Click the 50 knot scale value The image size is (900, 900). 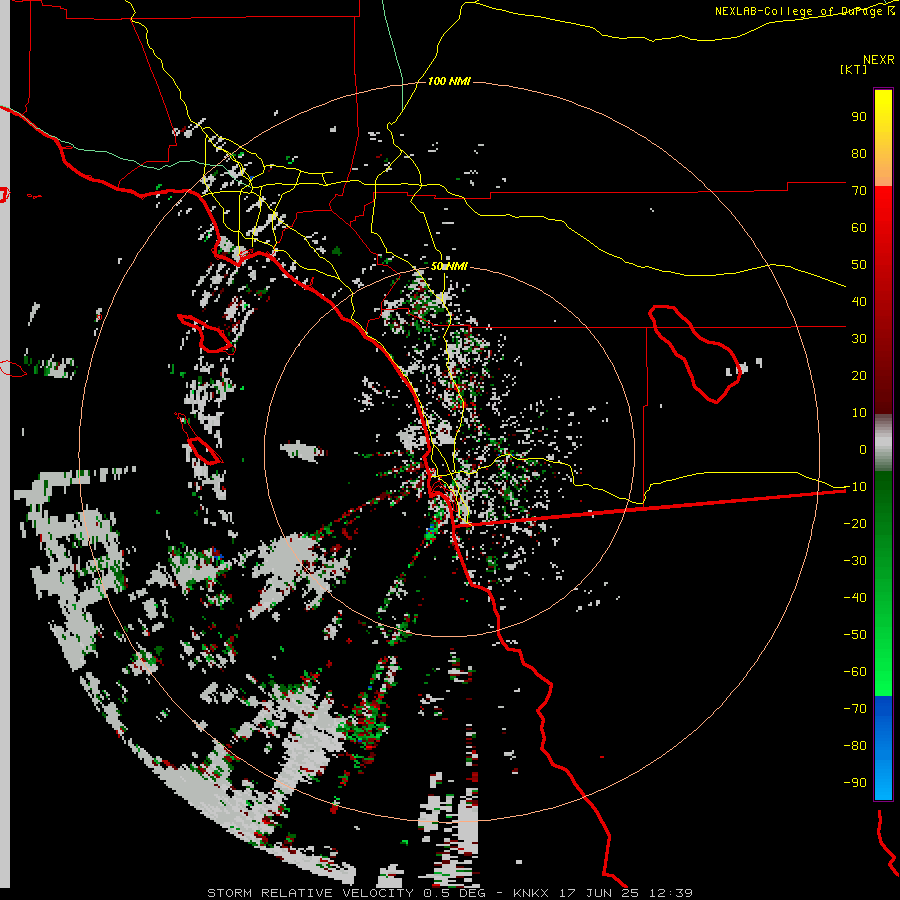[x=859, y=265]
